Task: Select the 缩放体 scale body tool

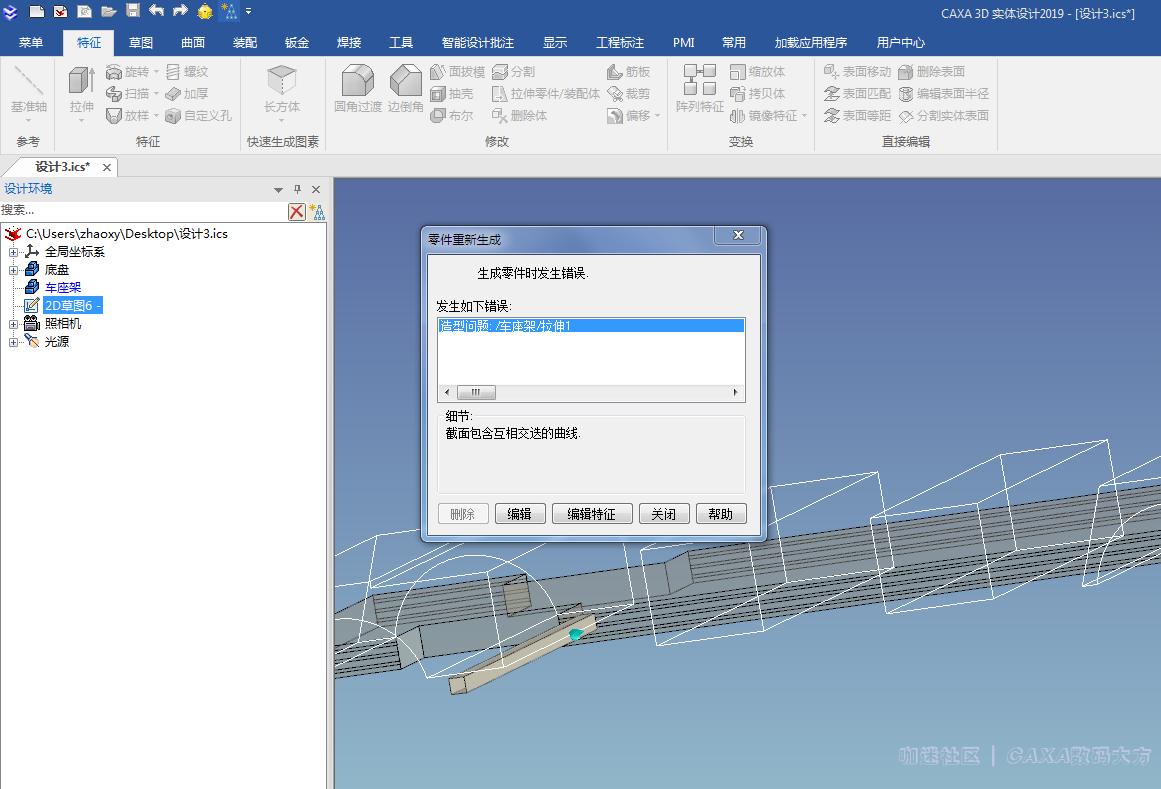Action: [x=757, y=72]
